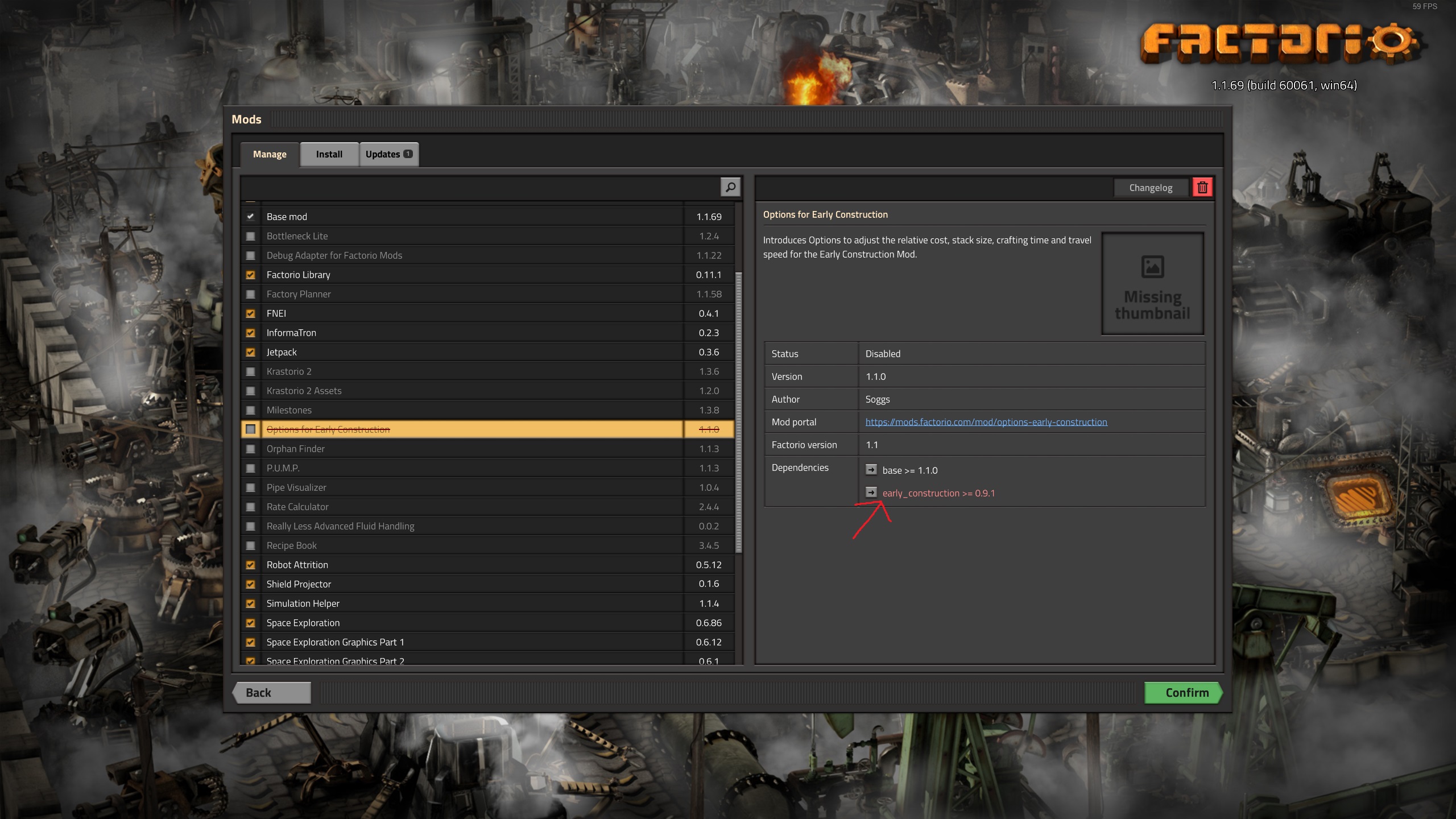Disable Factorio Library mod checkbox
1456x819 pixels.
[x=250, y=275]
